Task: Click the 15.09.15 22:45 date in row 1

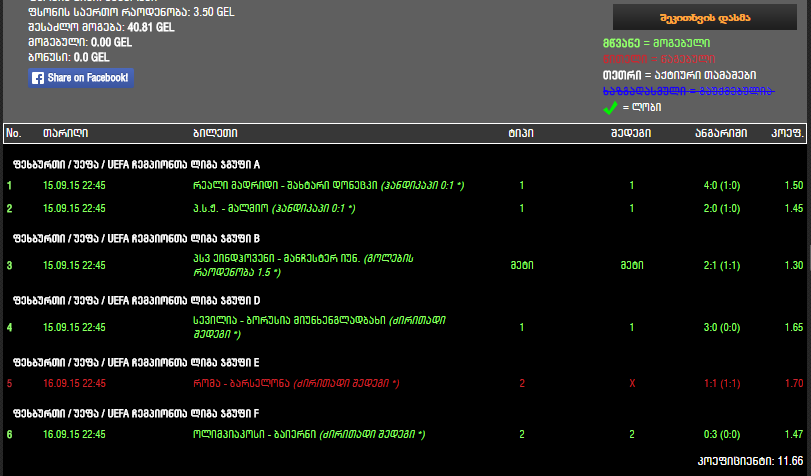Action: (74, 185)
